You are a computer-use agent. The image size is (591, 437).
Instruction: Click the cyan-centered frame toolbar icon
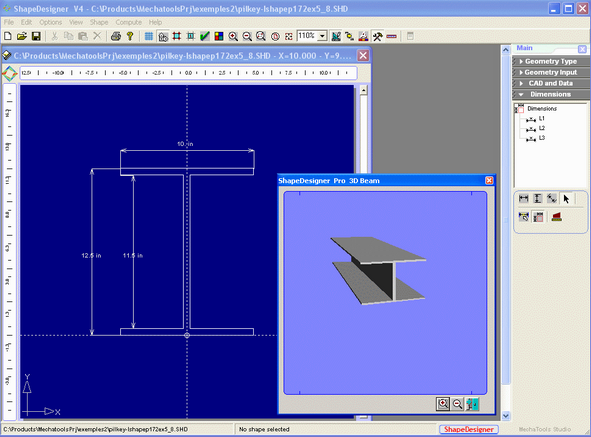click(191, 36)
